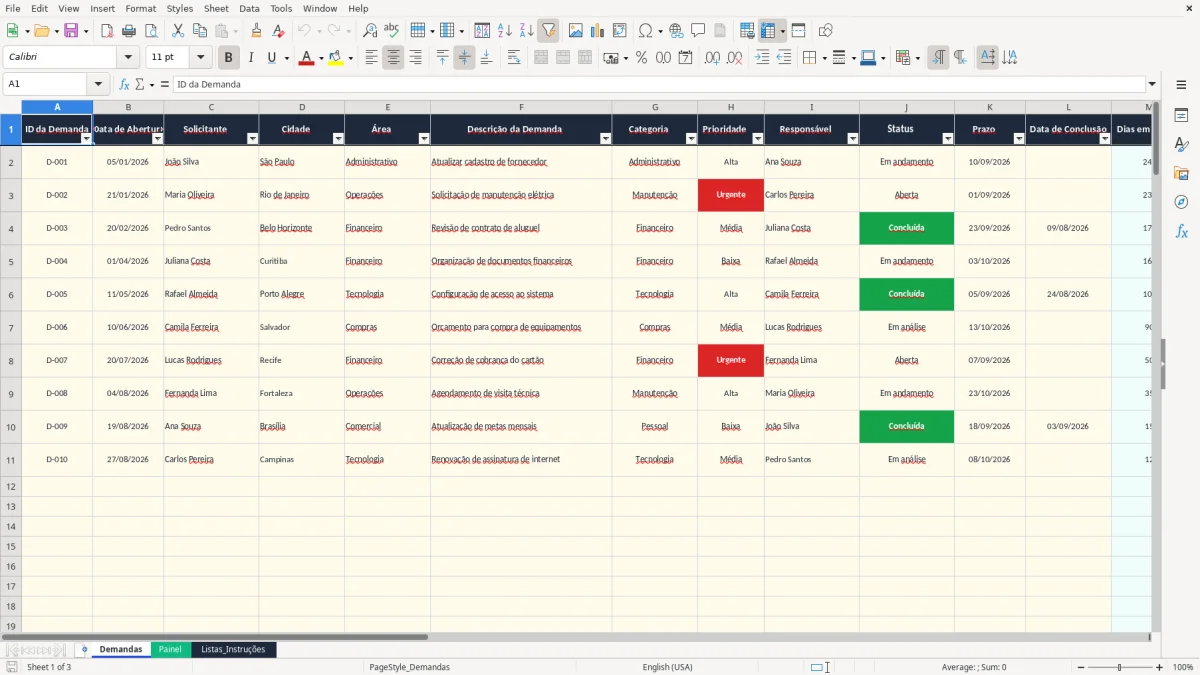Screen dimensions: 1200x675
Task: Click the zoom slider handle
Action: tap(1120, 667)
